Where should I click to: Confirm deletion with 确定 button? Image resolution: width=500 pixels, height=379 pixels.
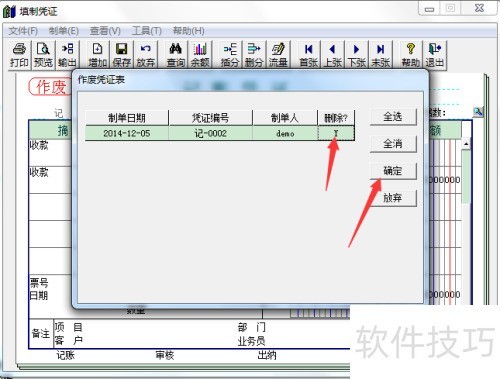(x=393, y=171)
